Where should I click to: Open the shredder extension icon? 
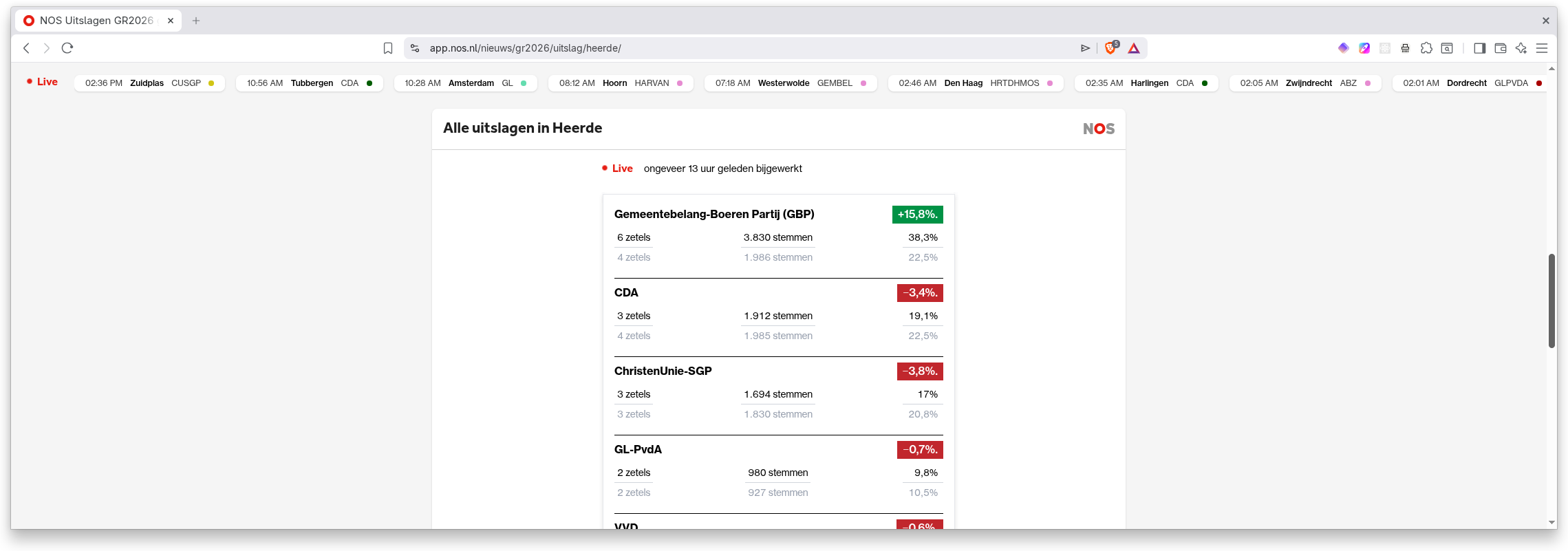tap(1406, 48)
